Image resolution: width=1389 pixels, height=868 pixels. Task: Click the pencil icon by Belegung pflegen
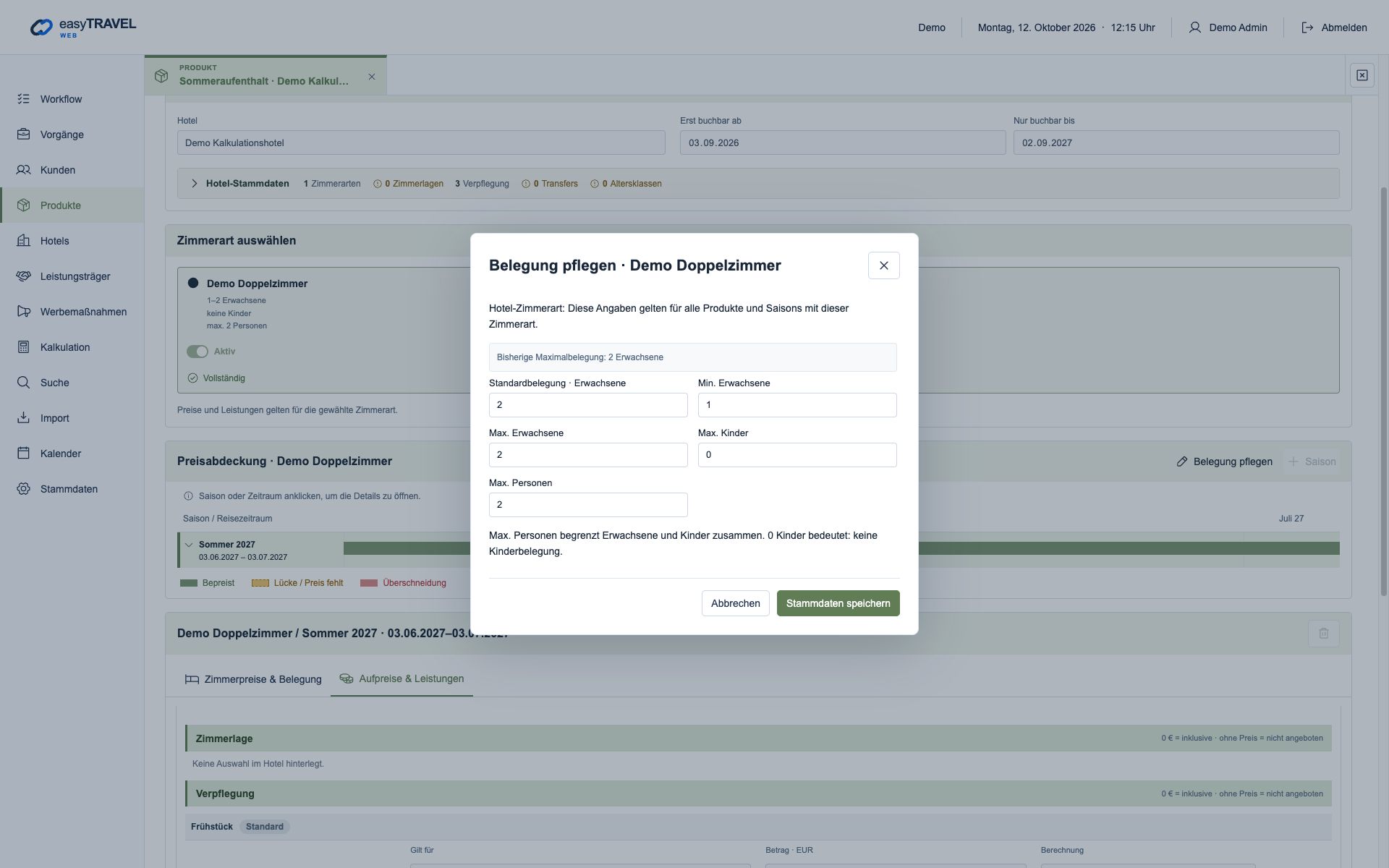[x=1182, y=461]
